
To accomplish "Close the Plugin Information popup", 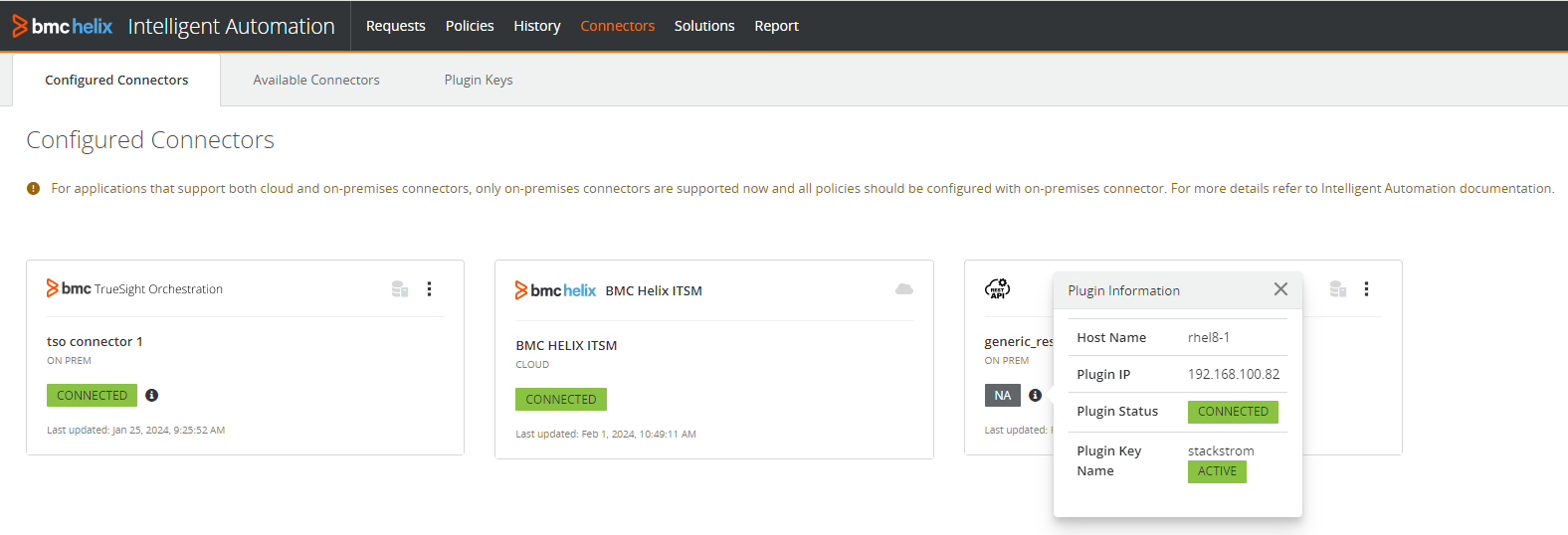I will pyautogui.click(x=1280, y=289).
